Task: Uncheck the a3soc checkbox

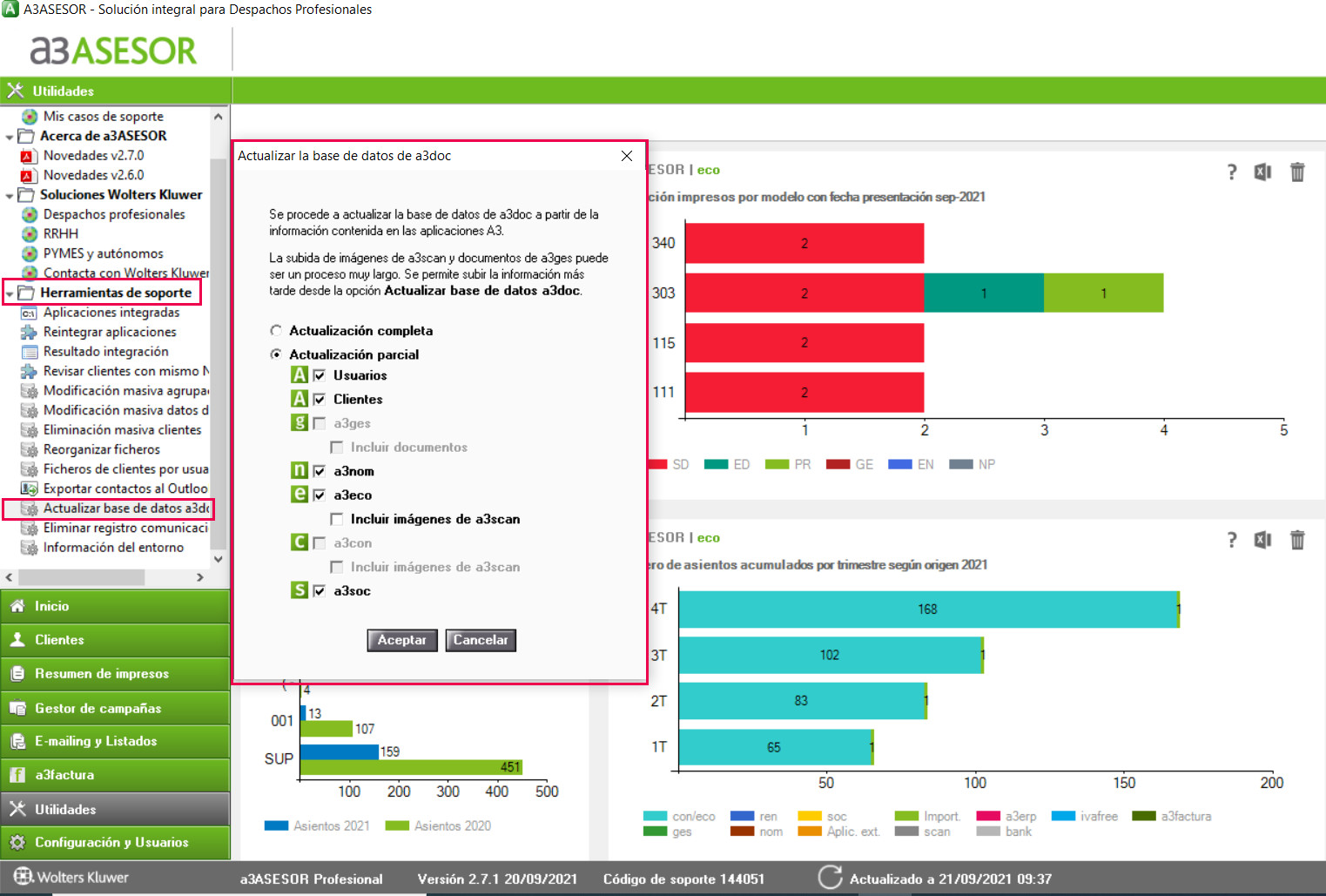Action: [320, 590]
